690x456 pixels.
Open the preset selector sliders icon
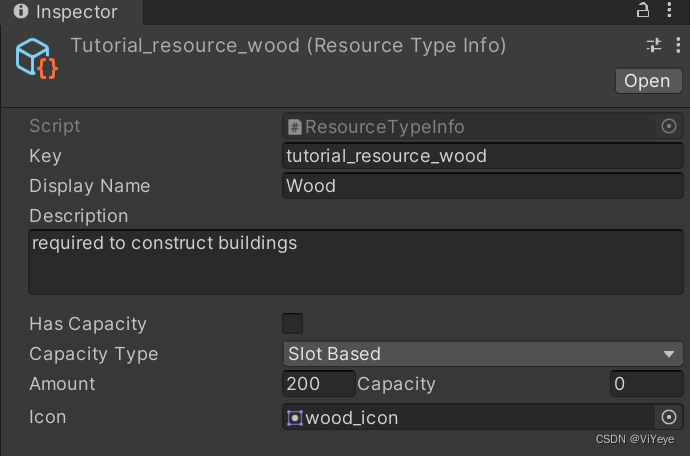[x=654, y=46]
